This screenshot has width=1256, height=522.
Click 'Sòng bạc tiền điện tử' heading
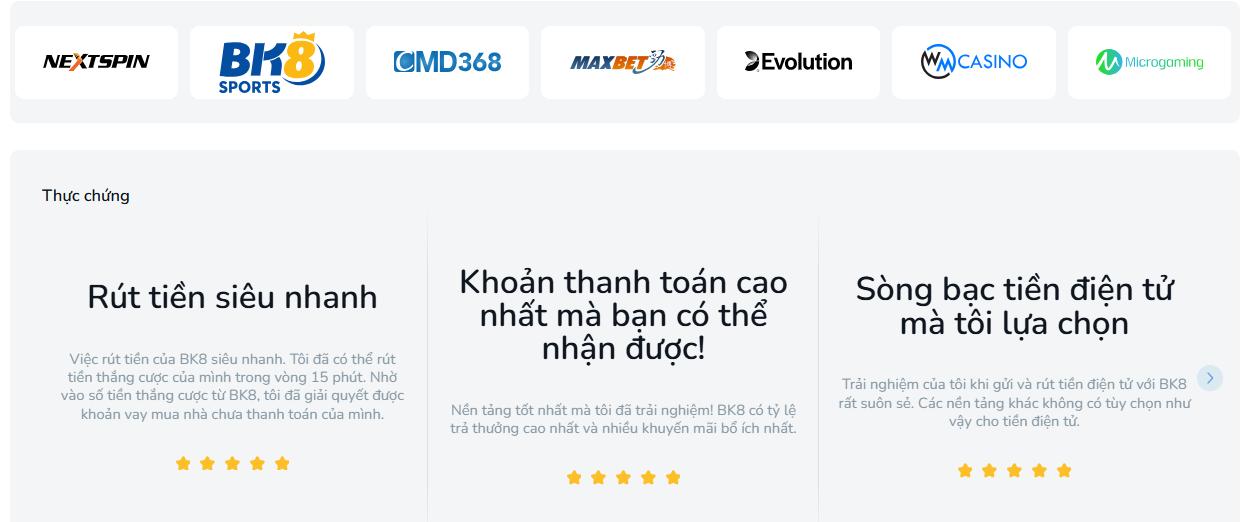pos(1014,306)
